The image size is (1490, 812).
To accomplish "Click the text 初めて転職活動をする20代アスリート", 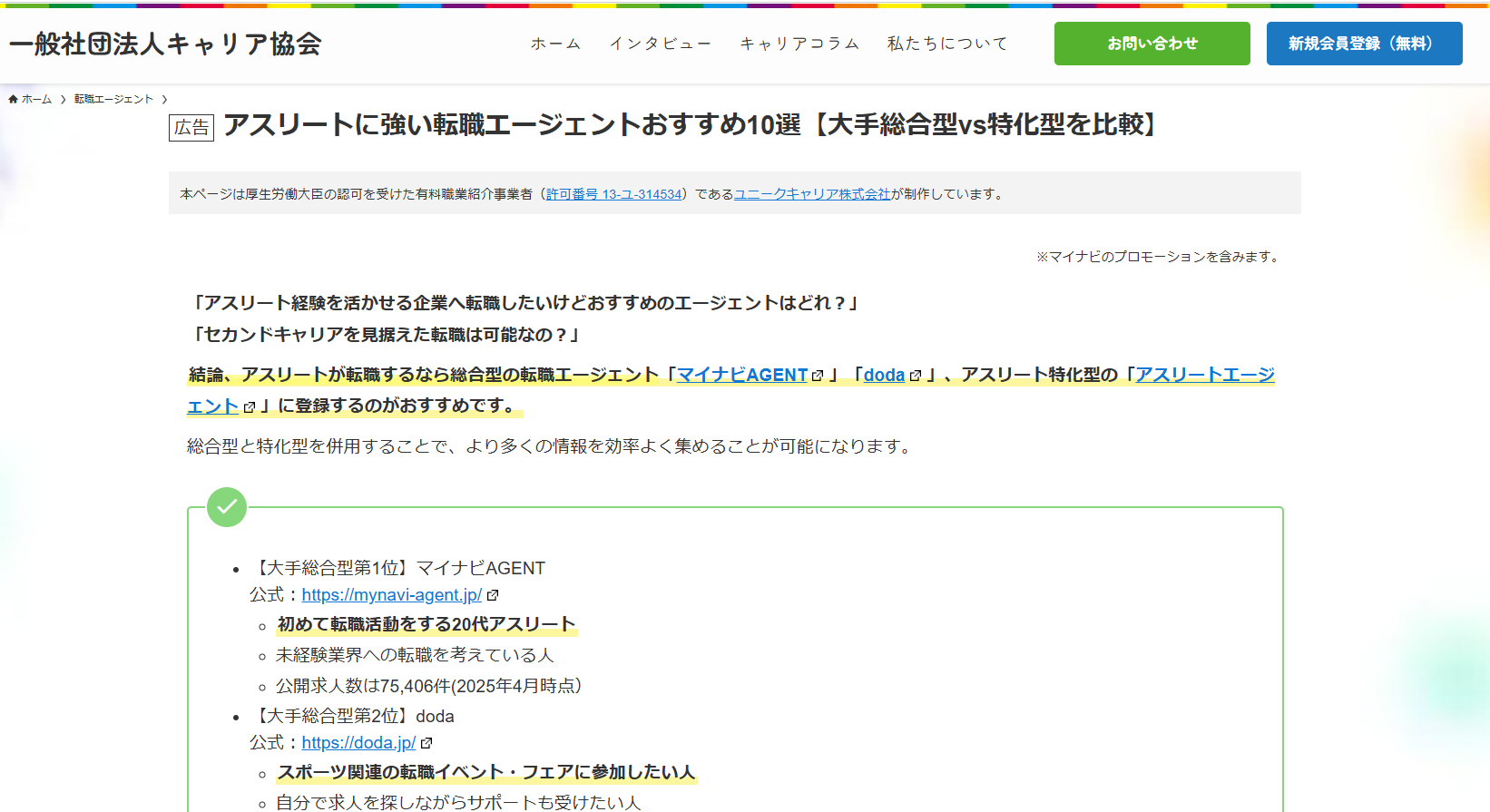I will coord(426,624).
